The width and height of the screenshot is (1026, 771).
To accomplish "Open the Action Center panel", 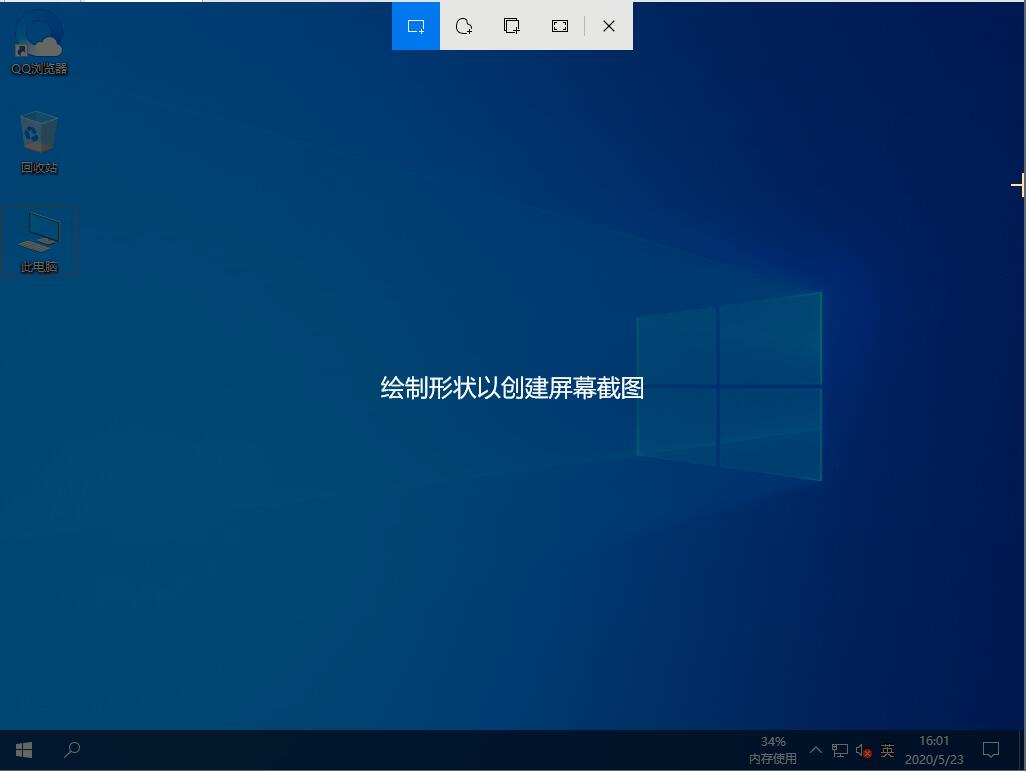I will point(990,749).
